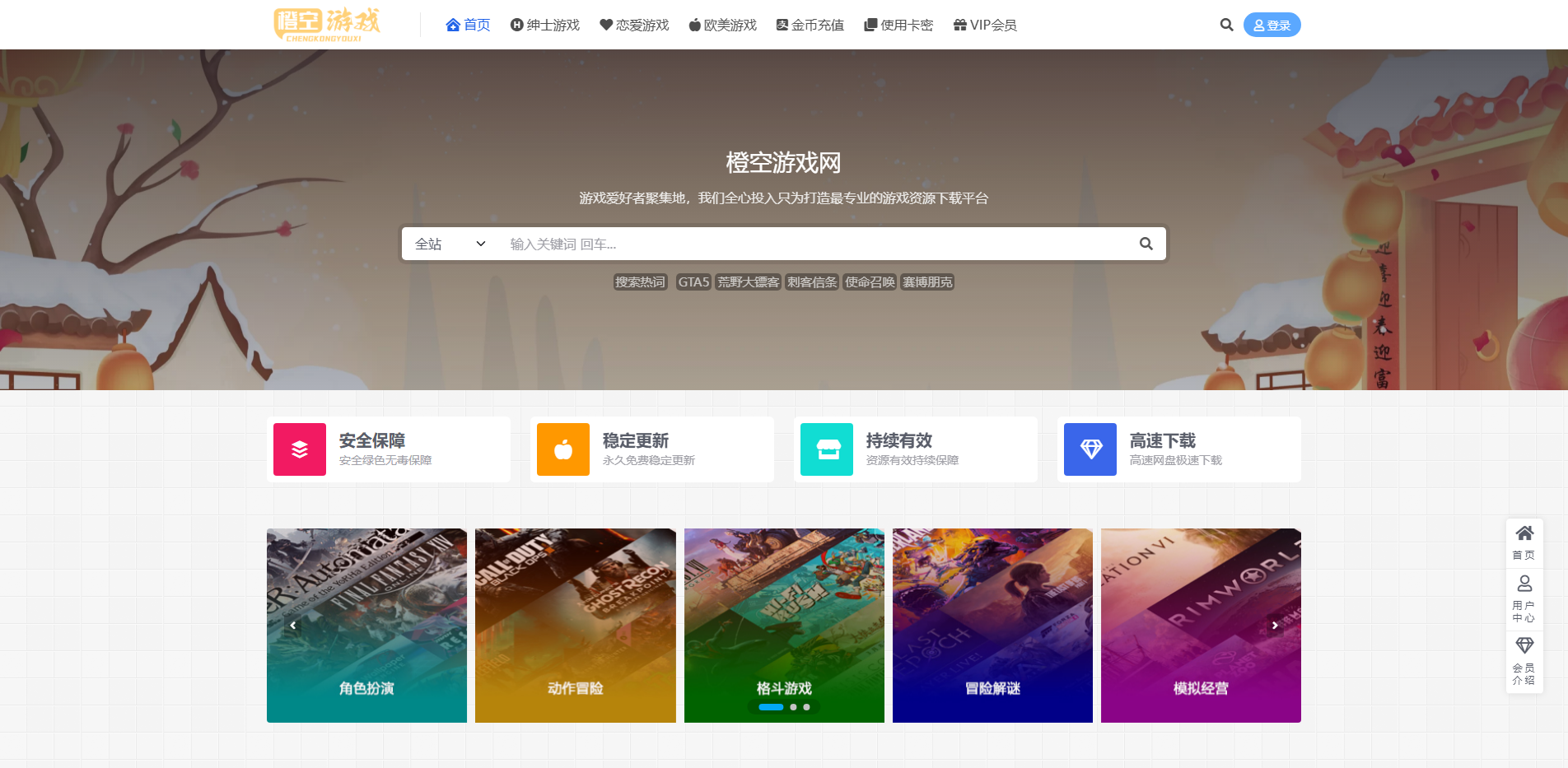The height and width of the screenshot is (768, 1568).
Task: Open the VIP会员 menu item
Action: (x=985, y=25)
